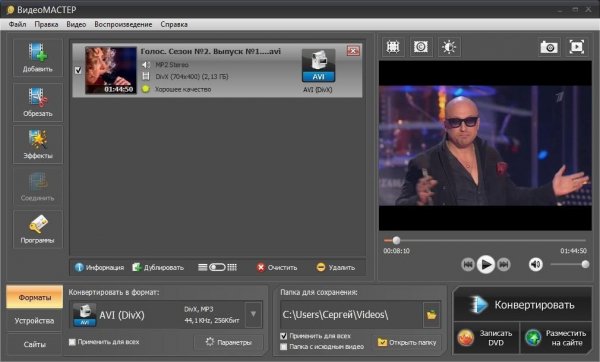
Task: Click the video thumbnail in the list
Action: (111, 70)
